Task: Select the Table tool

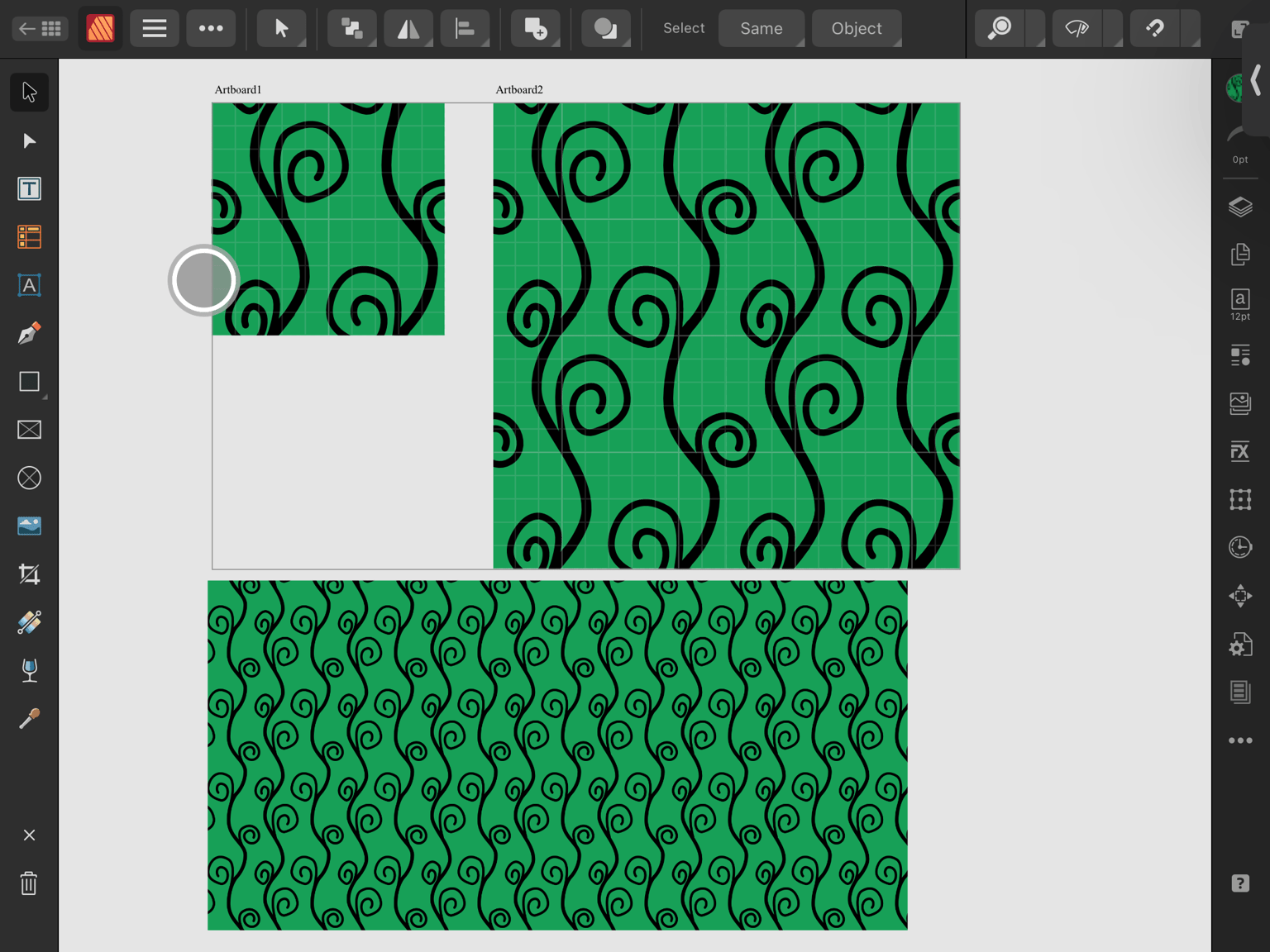Action: coord(29,237)
